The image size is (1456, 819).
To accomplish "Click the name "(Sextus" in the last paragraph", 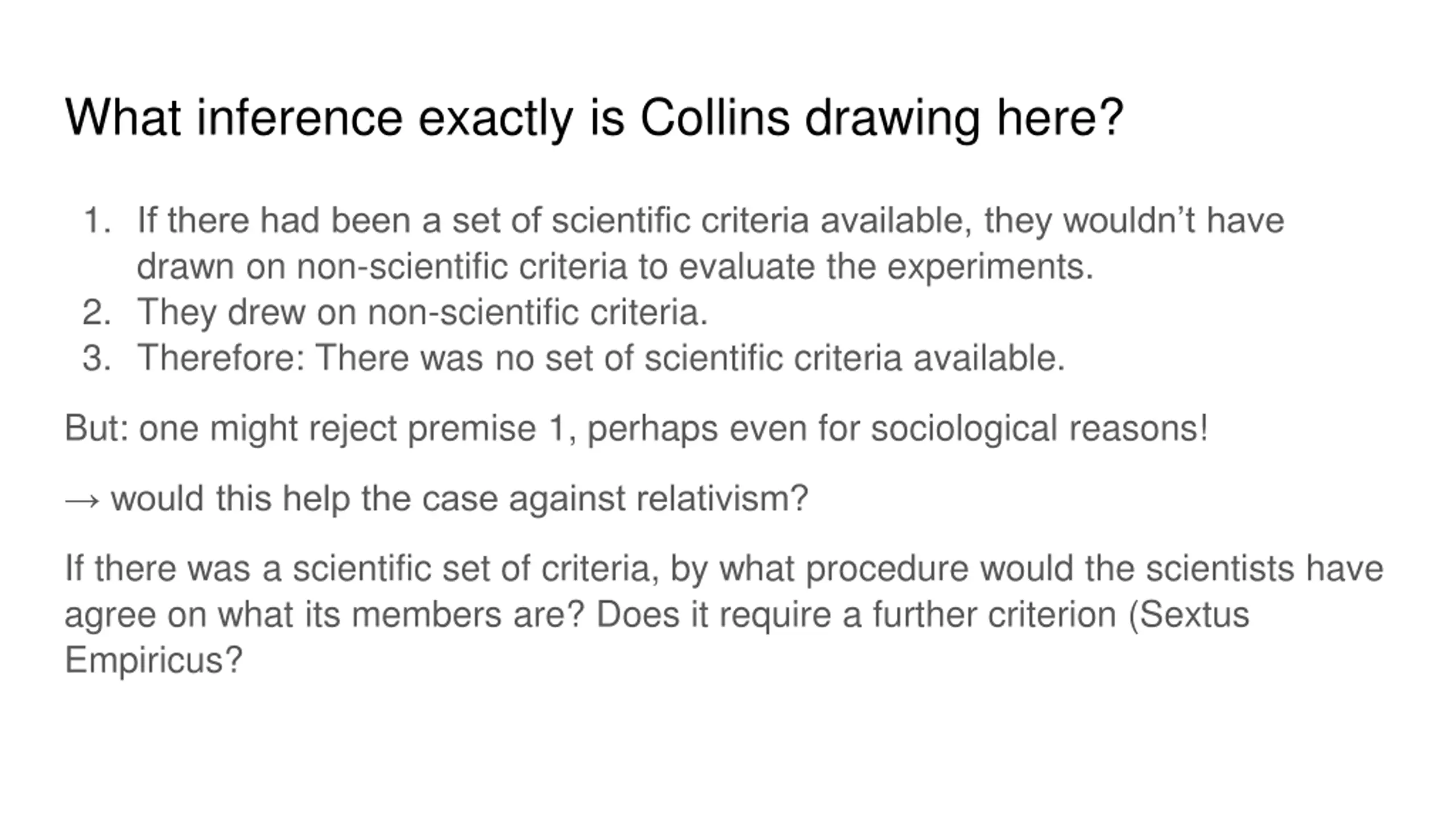I will tap(1189, 615).
